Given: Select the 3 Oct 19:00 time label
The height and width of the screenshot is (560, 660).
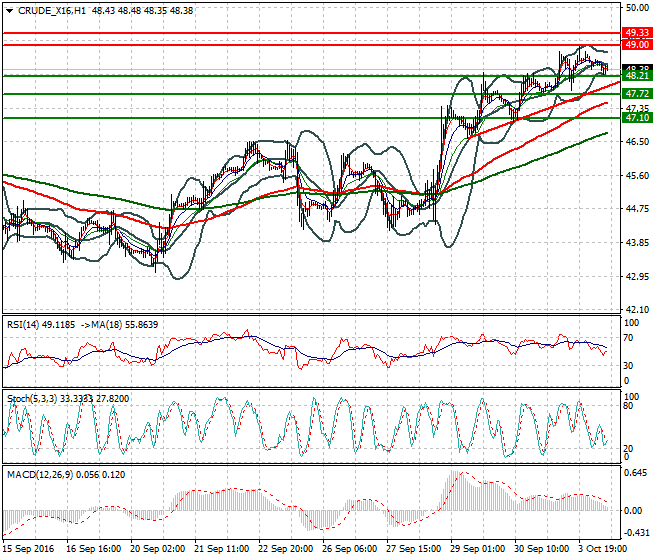Looking at the screenshot, I should point(603,549).
